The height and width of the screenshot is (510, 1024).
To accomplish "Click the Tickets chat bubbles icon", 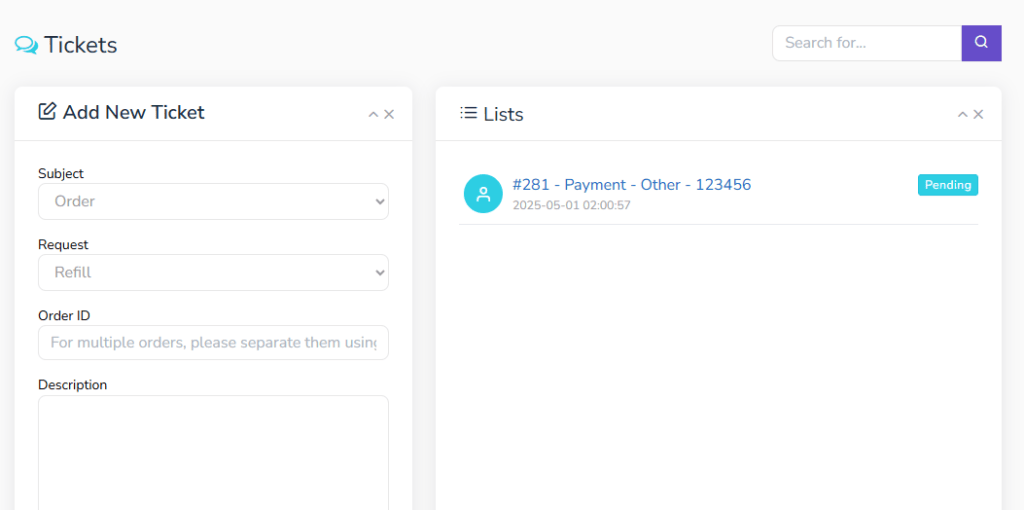I will (26, 45).
